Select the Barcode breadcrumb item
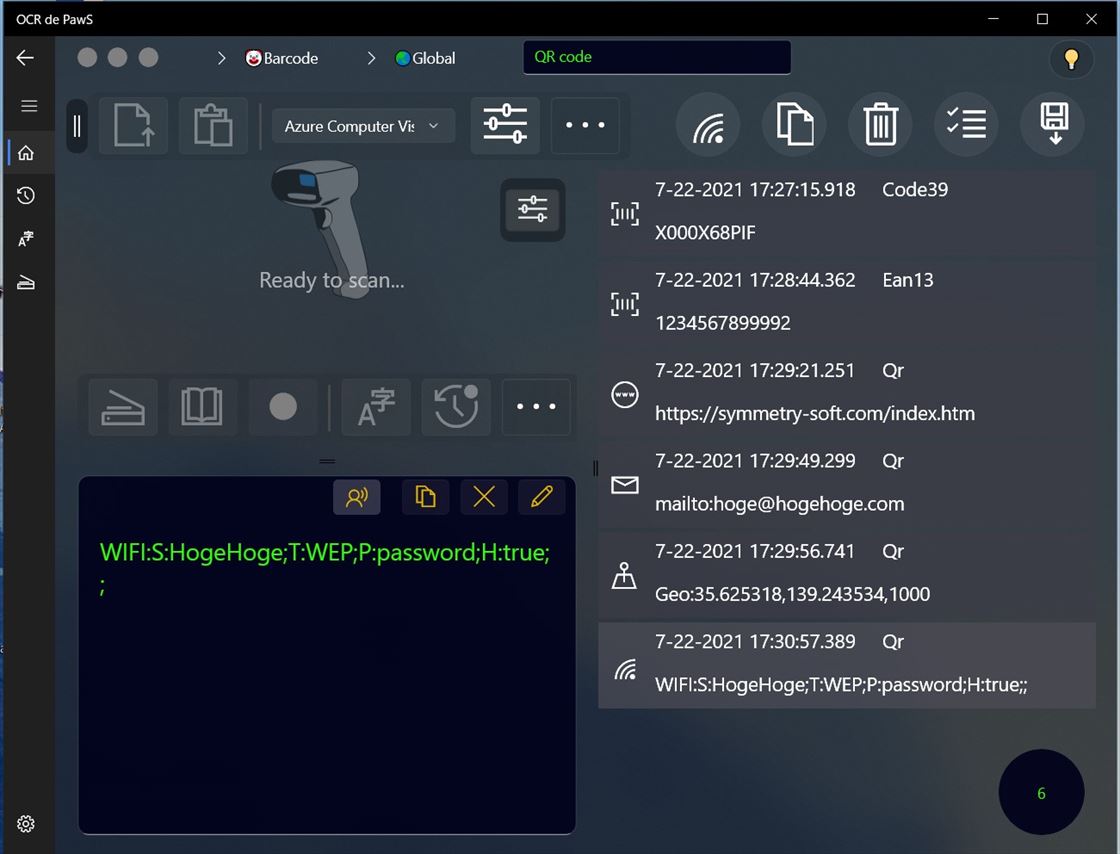The width and height of the screenshot is (1120, 854). (282, 59)
